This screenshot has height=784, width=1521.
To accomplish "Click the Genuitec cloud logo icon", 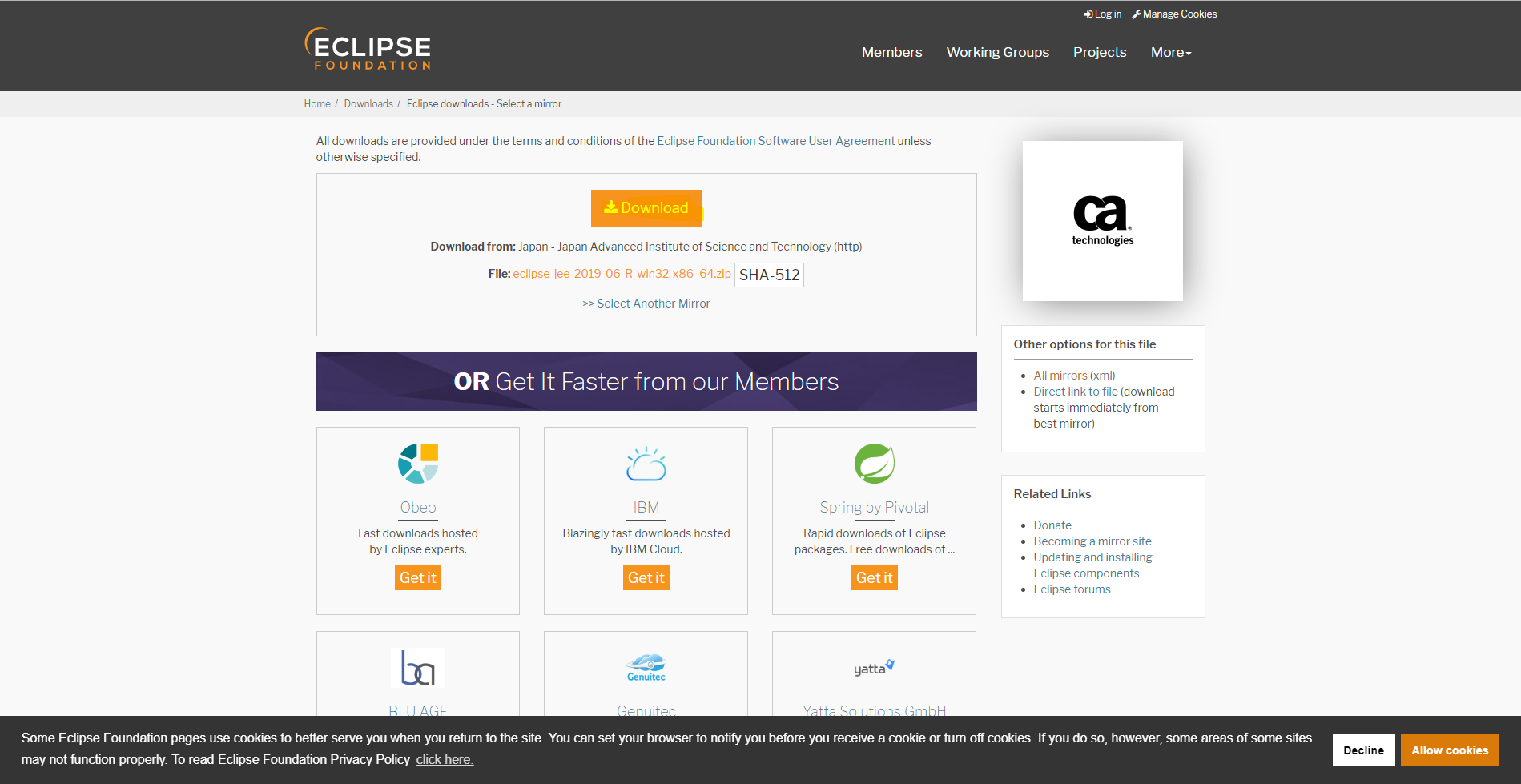I will click(x=646, y=667).
